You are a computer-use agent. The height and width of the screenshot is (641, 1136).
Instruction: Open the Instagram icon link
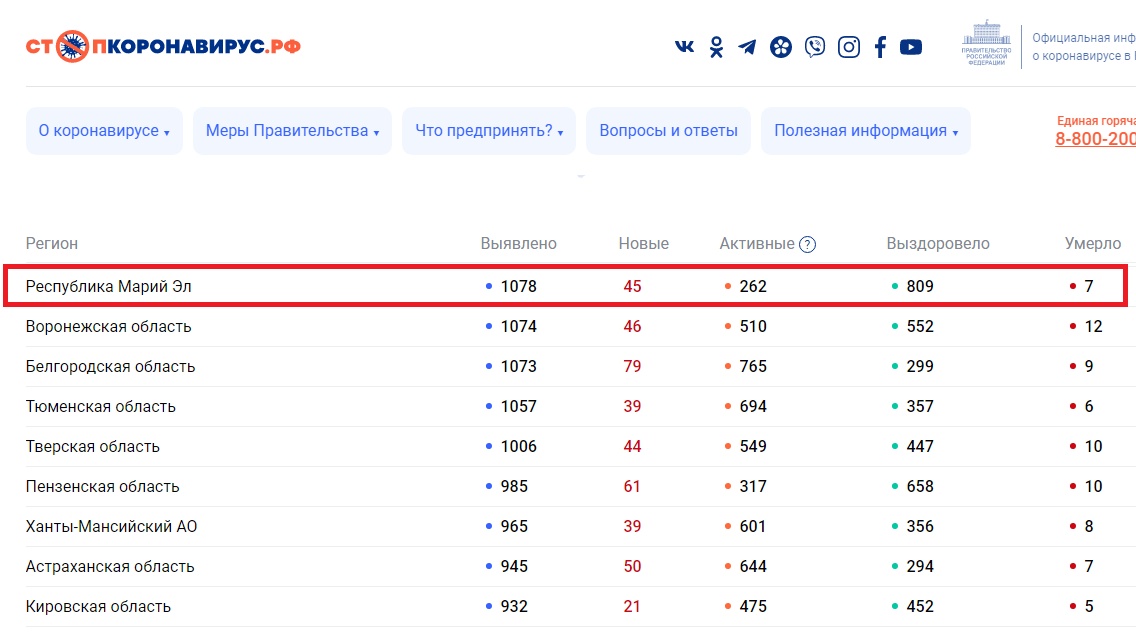click(848, 47)
